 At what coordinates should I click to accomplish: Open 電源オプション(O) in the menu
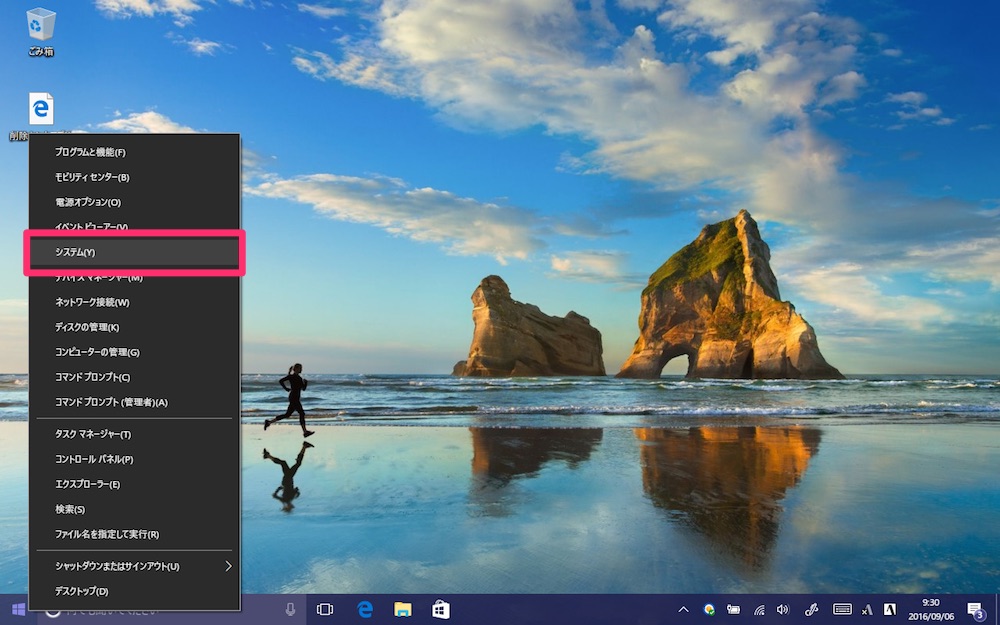click(x=135, y=202)
